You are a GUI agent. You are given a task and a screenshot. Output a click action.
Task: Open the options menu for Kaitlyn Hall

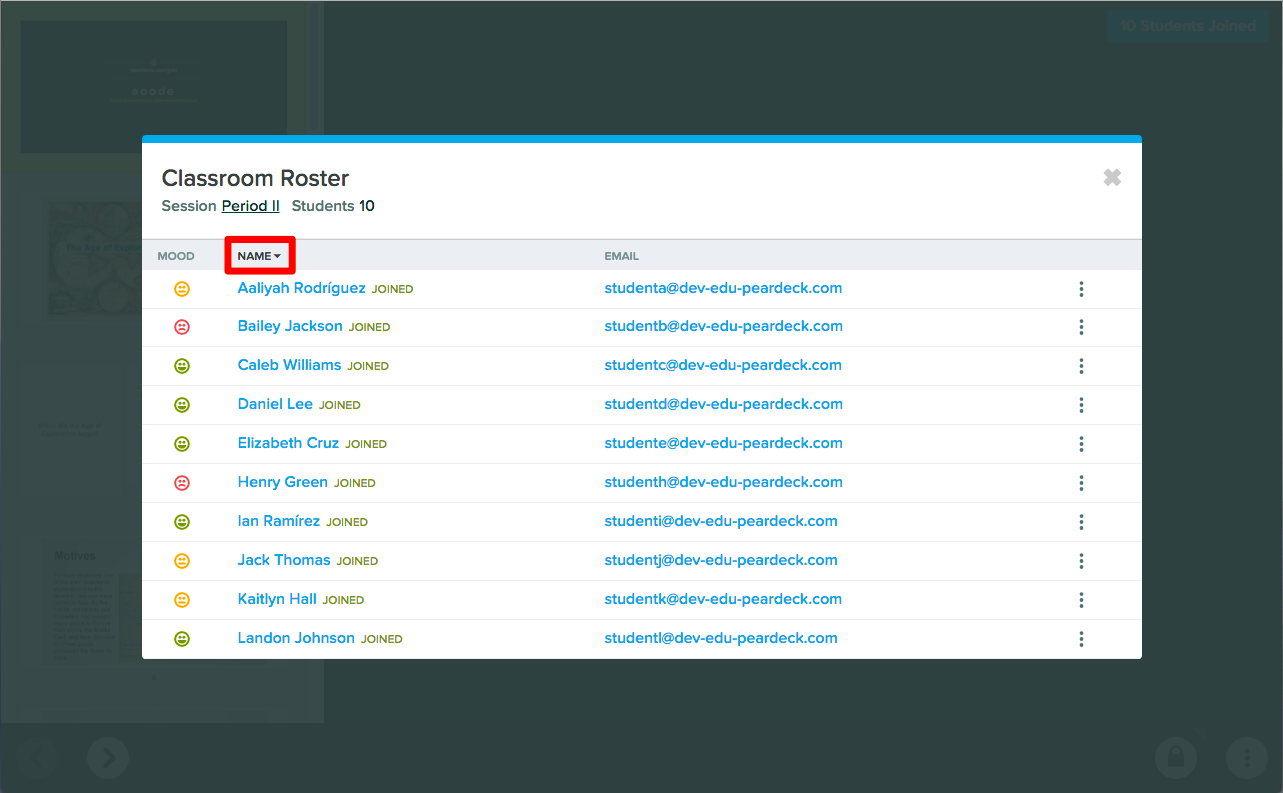click(x=1081, y=600)
